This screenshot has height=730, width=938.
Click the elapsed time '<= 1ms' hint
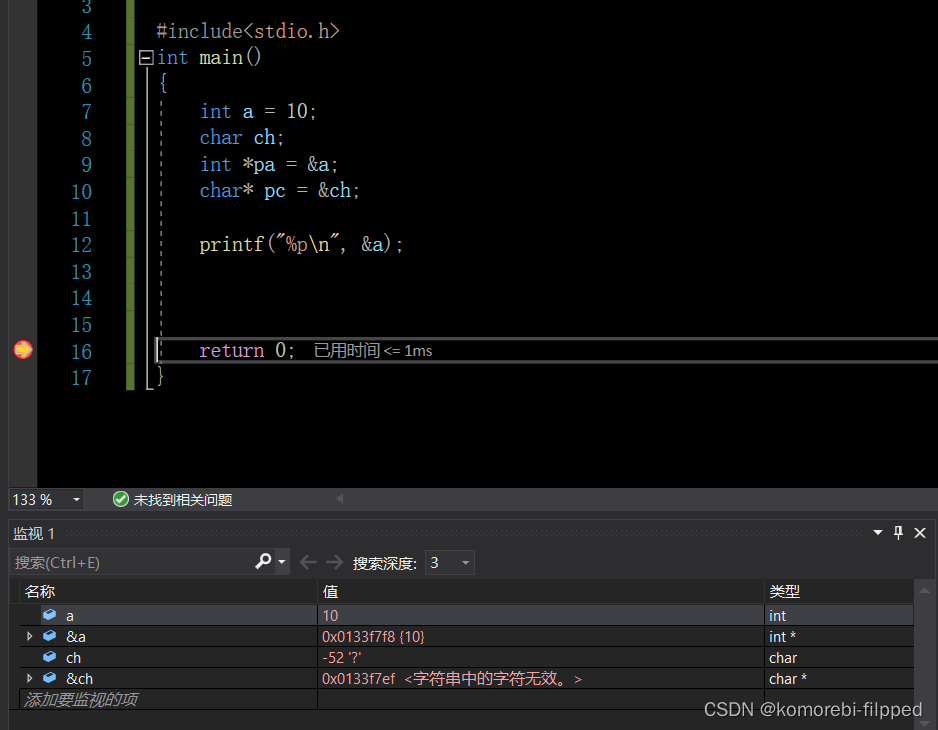click(408, 351)
